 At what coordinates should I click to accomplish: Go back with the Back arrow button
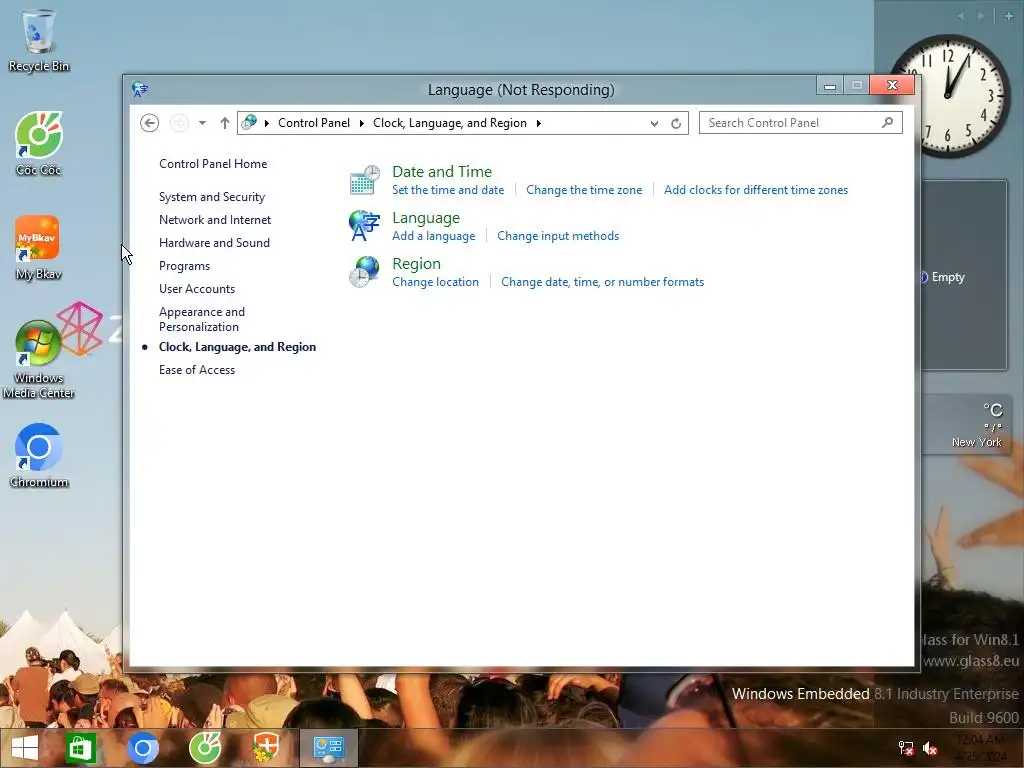150,123
